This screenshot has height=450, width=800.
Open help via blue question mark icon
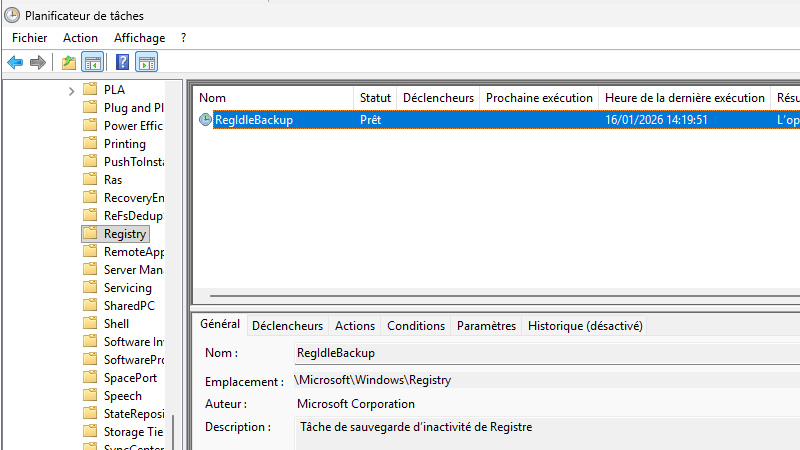coord(122,63)
